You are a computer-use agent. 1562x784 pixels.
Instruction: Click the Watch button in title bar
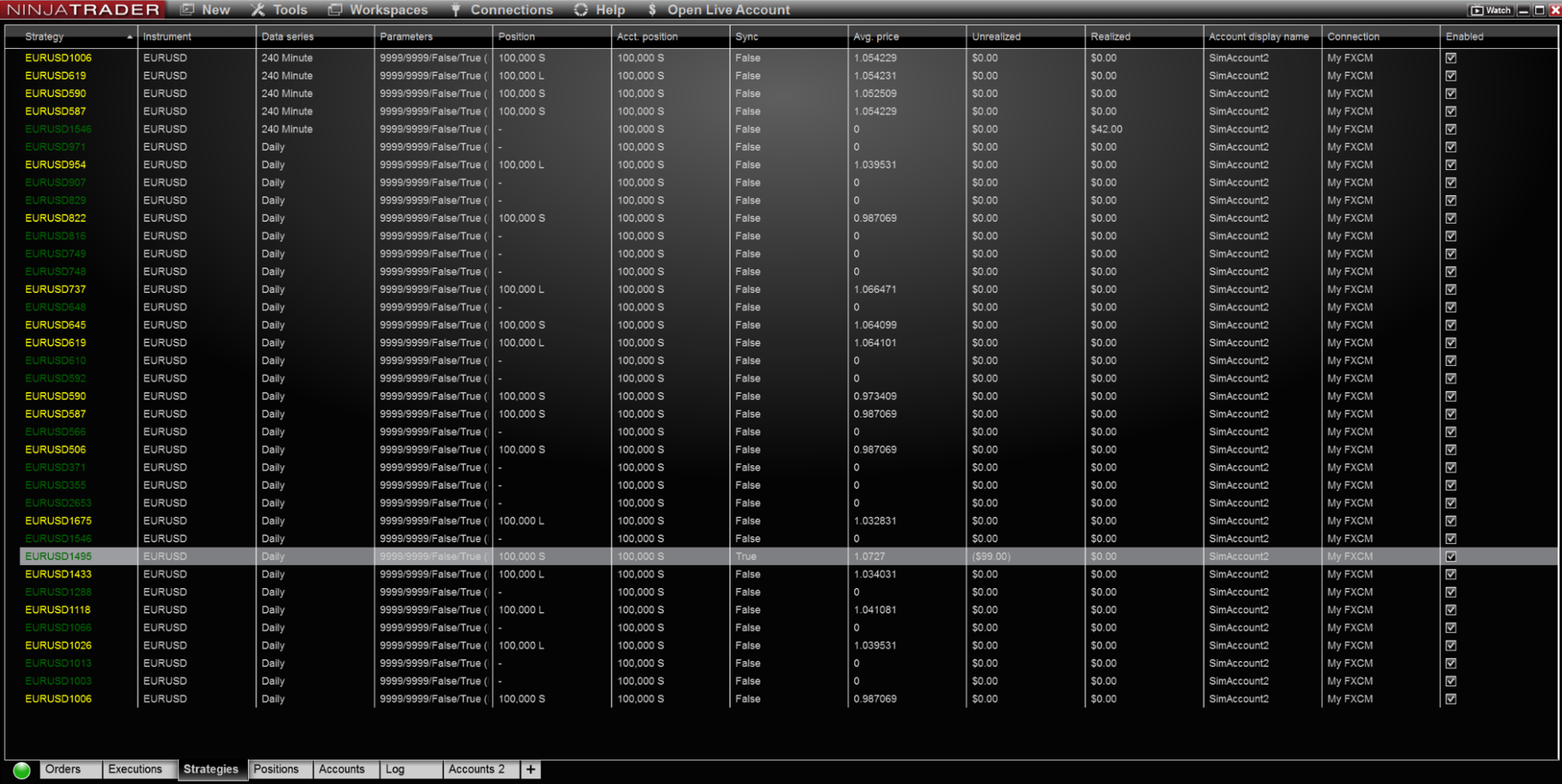(x=1491, y=11)
